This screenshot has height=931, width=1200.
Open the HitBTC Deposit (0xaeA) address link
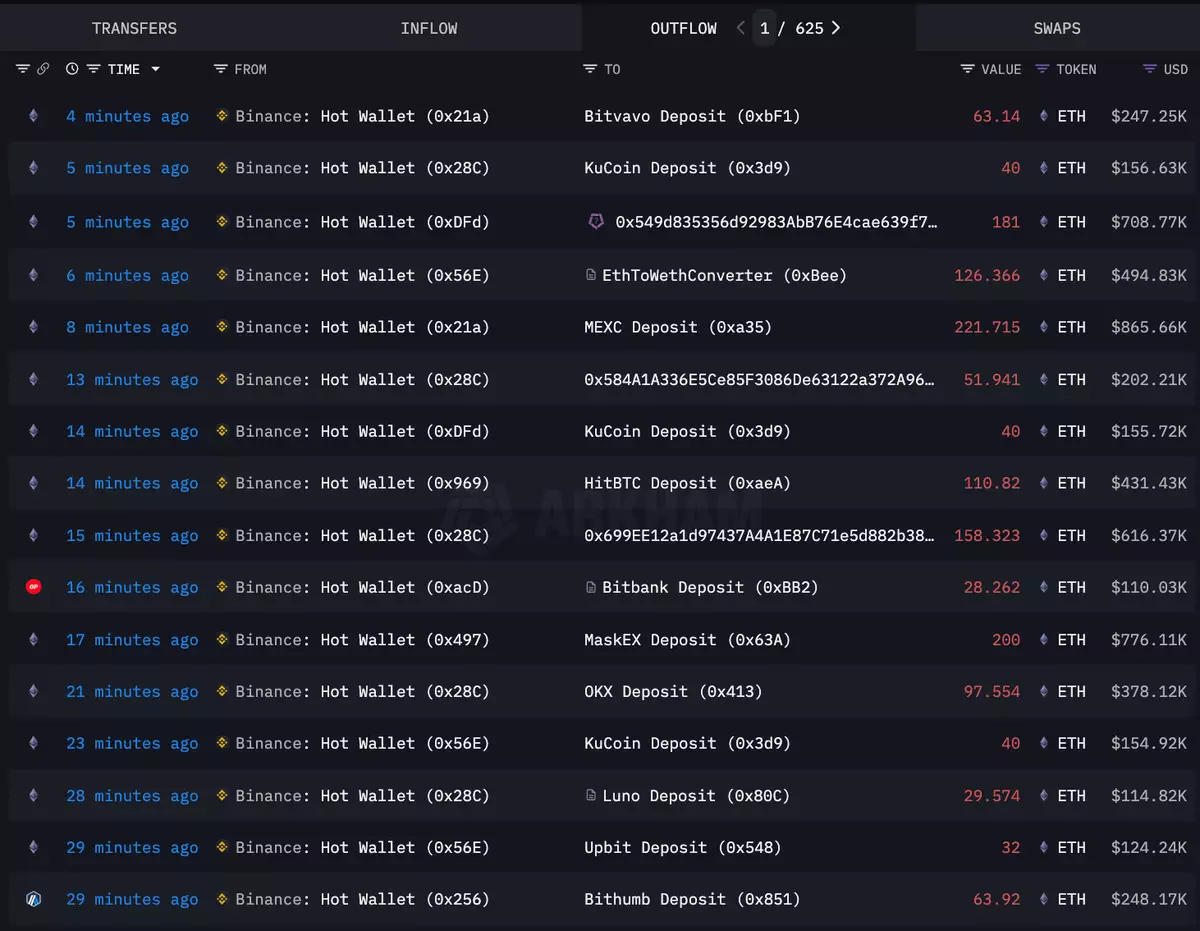tap(687, 483)
